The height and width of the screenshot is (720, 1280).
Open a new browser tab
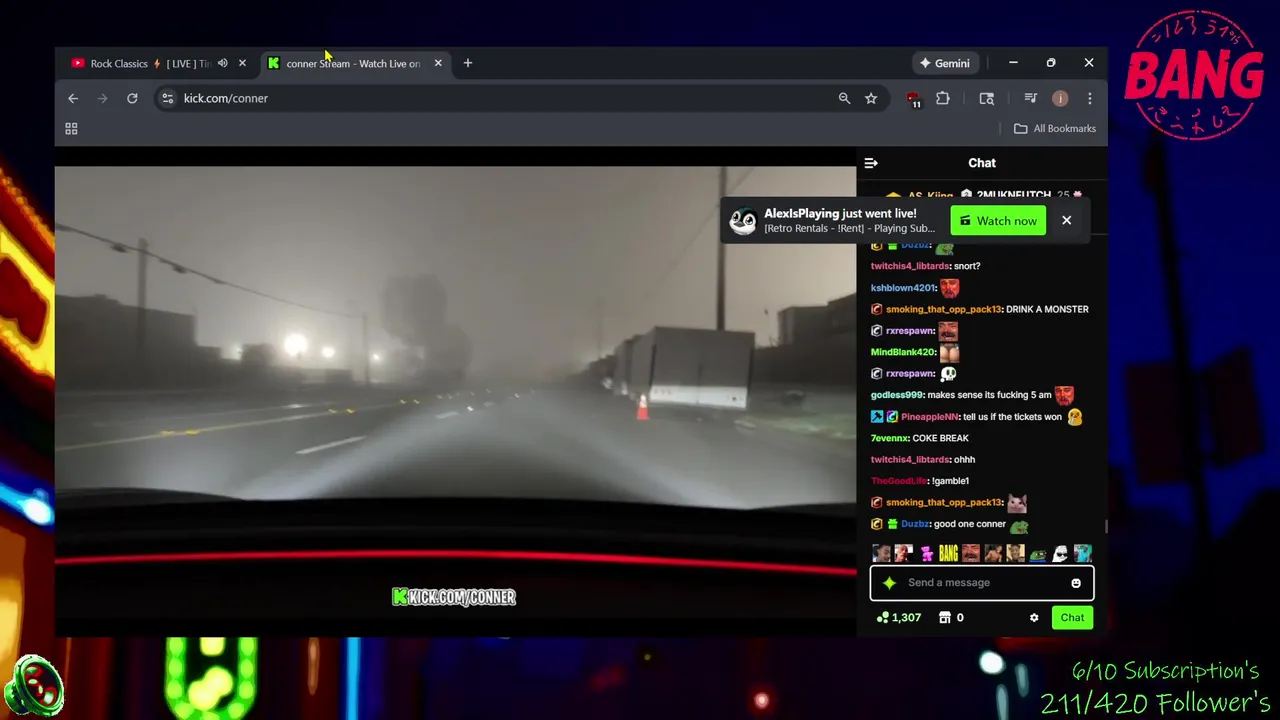[467, 63]
